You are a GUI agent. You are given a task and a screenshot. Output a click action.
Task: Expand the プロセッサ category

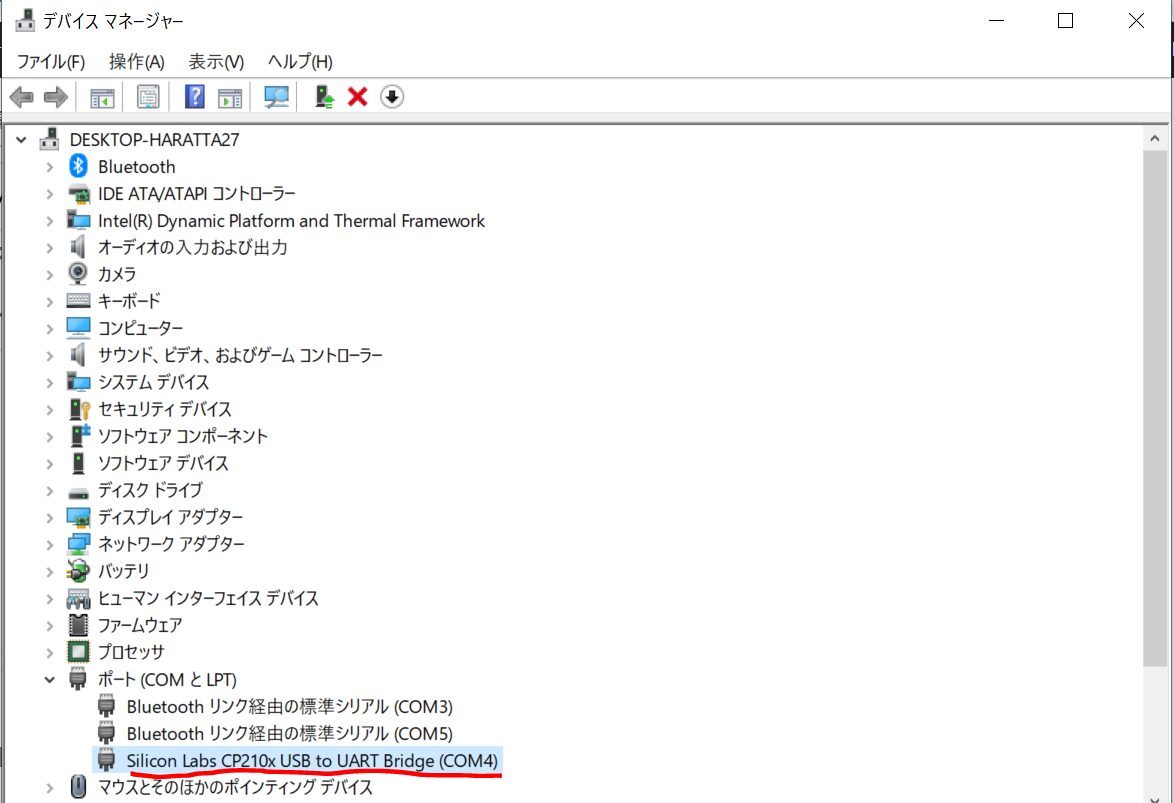(49, 652)
